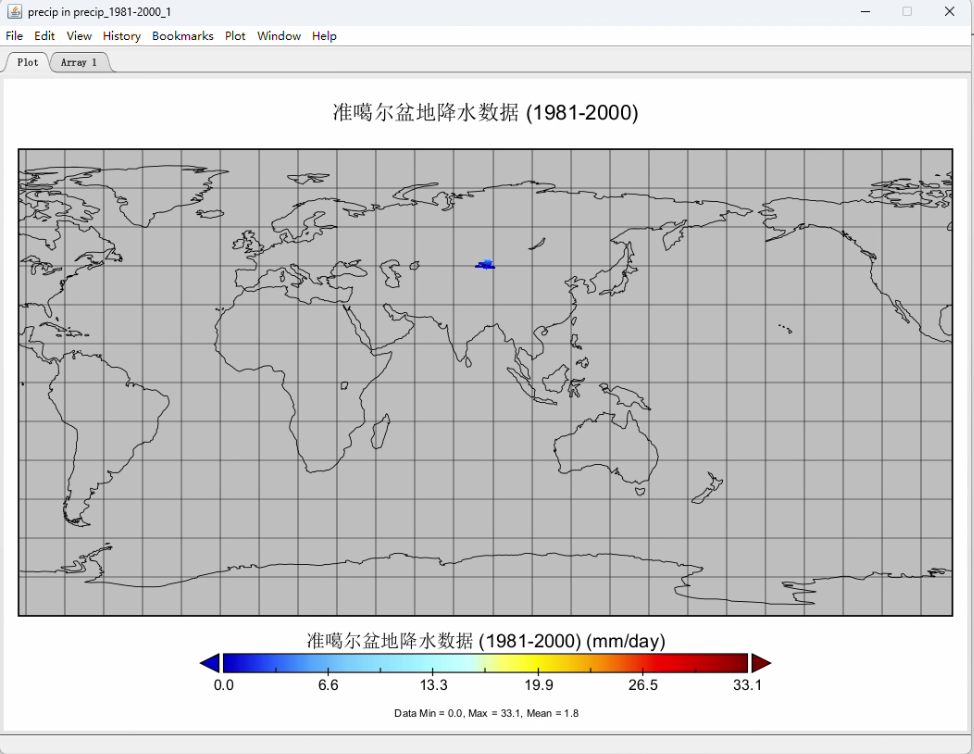Screen dimensions: 974x754
Task: Minimize the precip window
Action: [x=865, y=12]
